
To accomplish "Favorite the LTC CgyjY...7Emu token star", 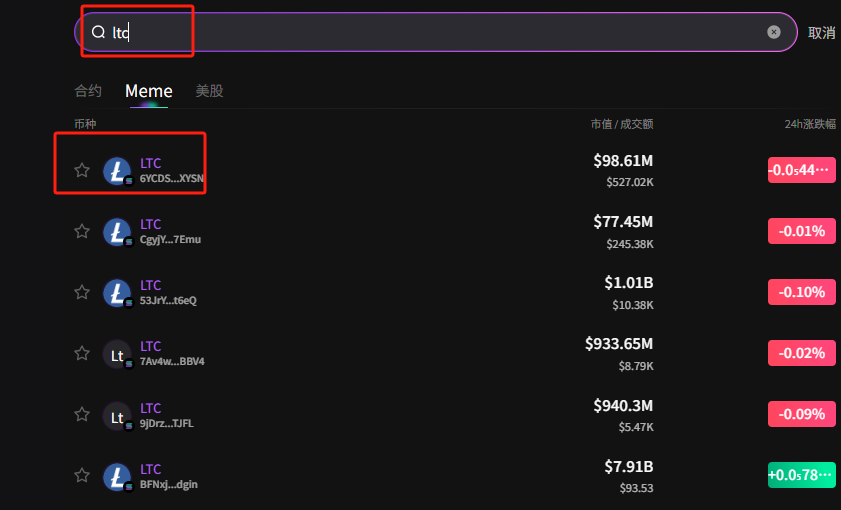I will [x=82, y=231].
